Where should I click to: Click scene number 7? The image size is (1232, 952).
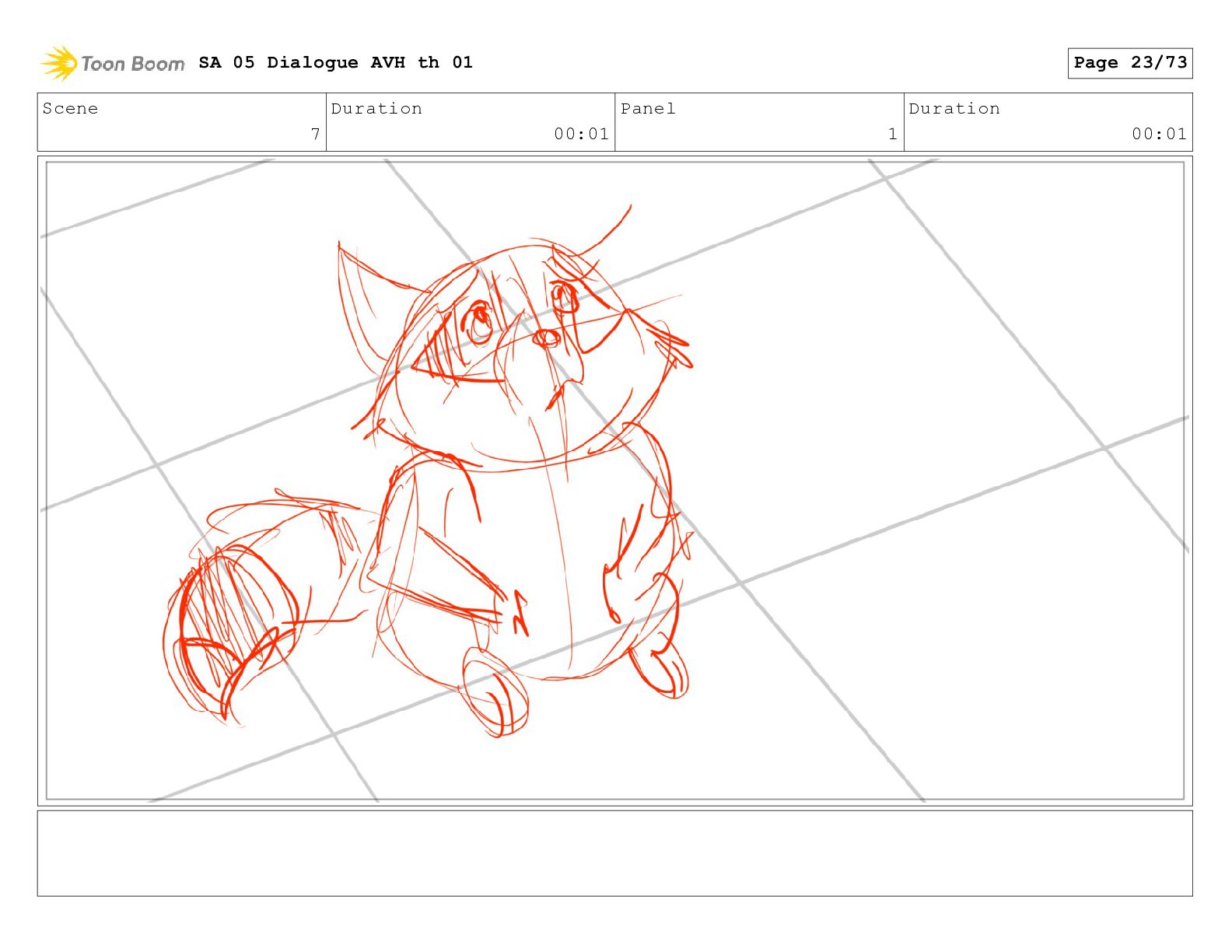pyautogui.click(x=315, y=134)
